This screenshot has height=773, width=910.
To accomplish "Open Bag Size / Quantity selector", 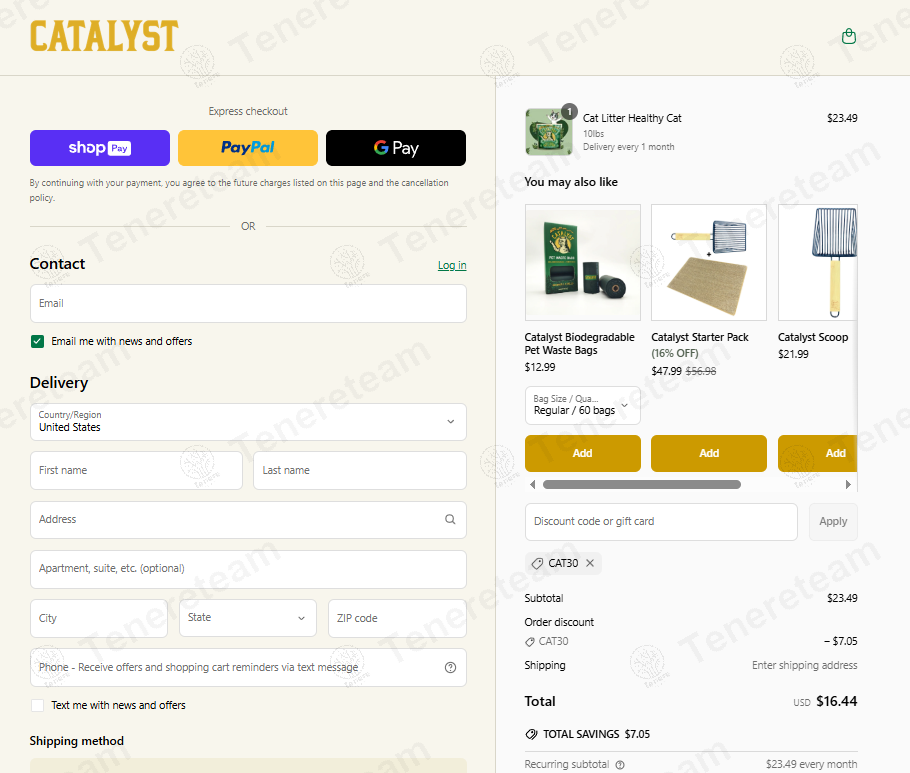I will [582, 405].
